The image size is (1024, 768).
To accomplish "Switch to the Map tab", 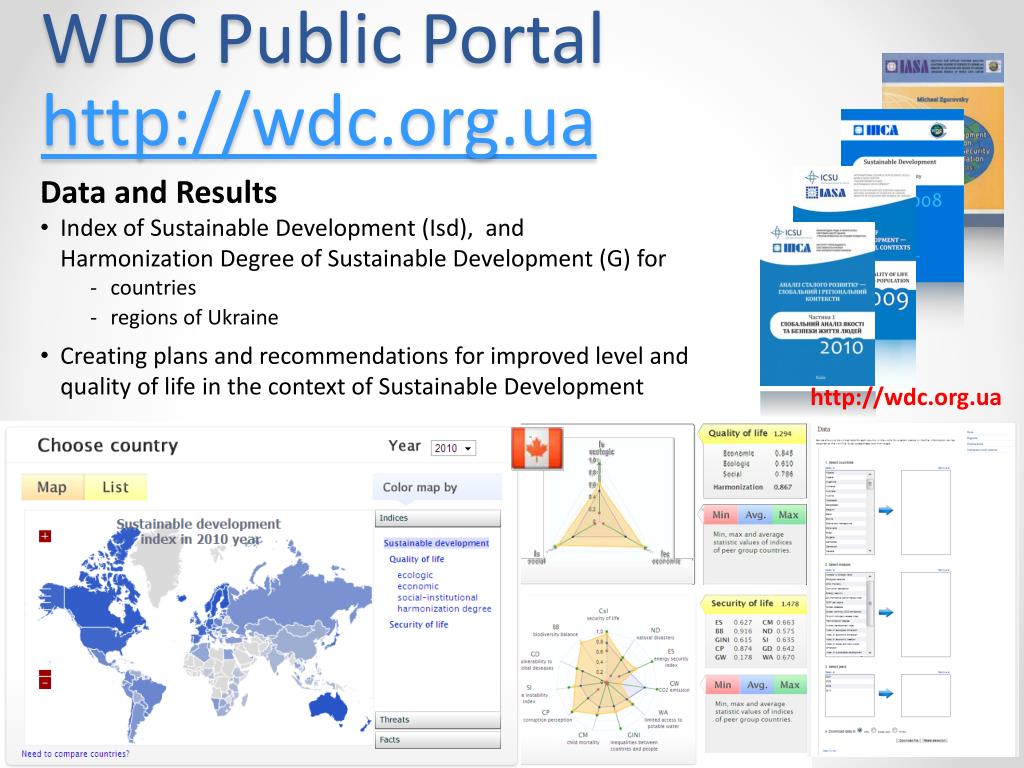I will pyautogui.click(x=52, y=487).
